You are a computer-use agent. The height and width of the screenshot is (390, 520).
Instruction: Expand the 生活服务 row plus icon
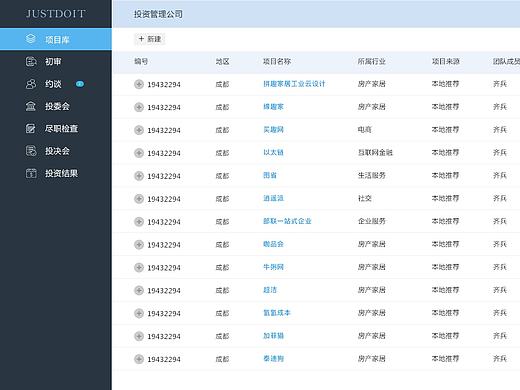click(x=139, y=176)
